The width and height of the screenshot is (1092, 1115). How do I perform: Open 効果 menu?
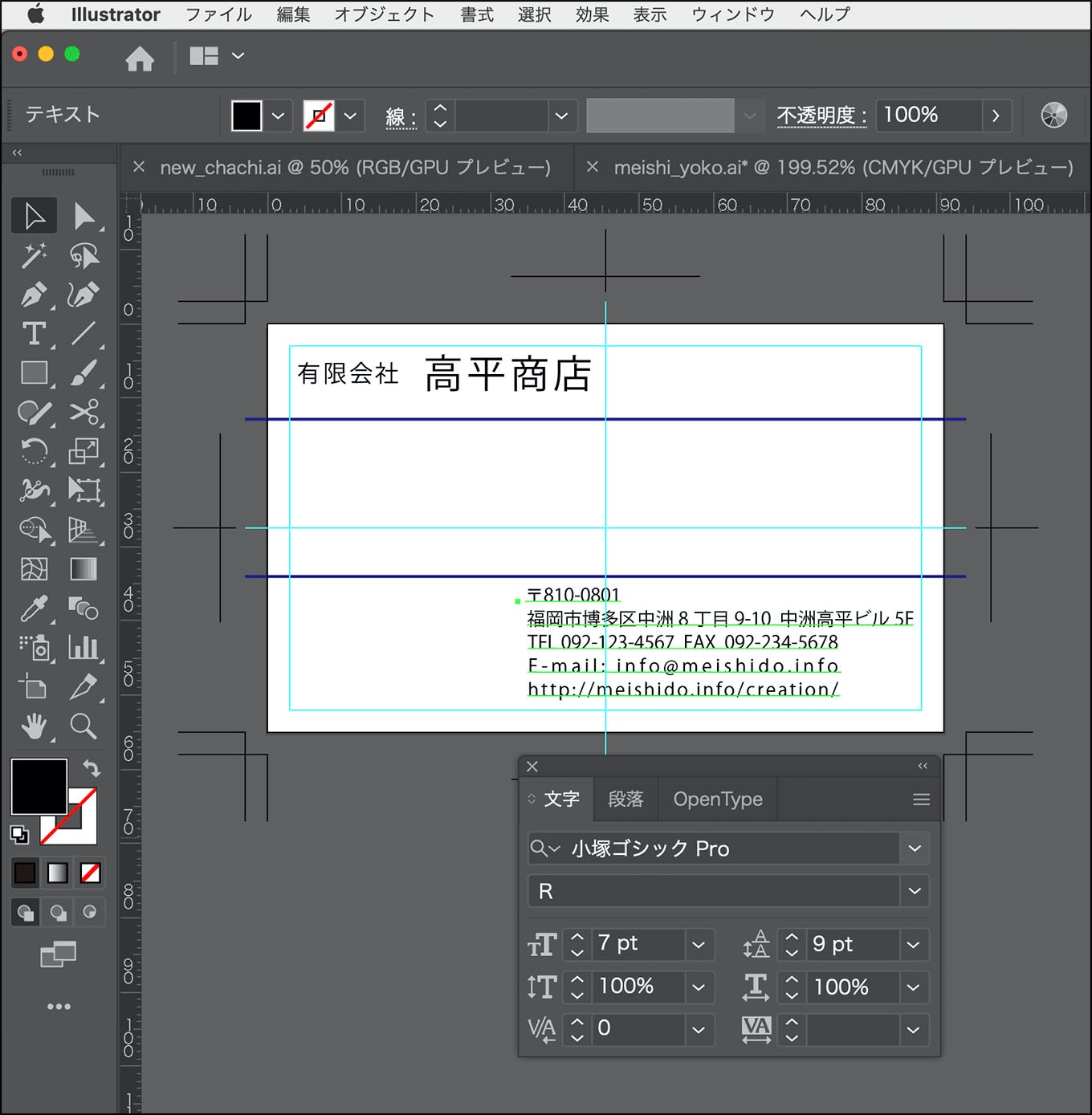(x=593, y=14)
